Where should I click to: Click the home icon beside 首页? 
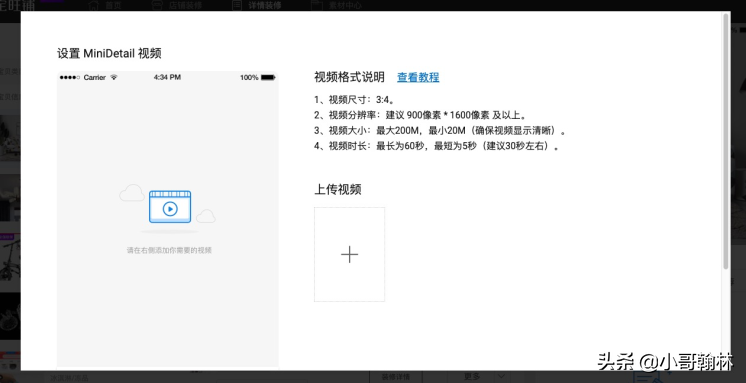coord(94,5)
